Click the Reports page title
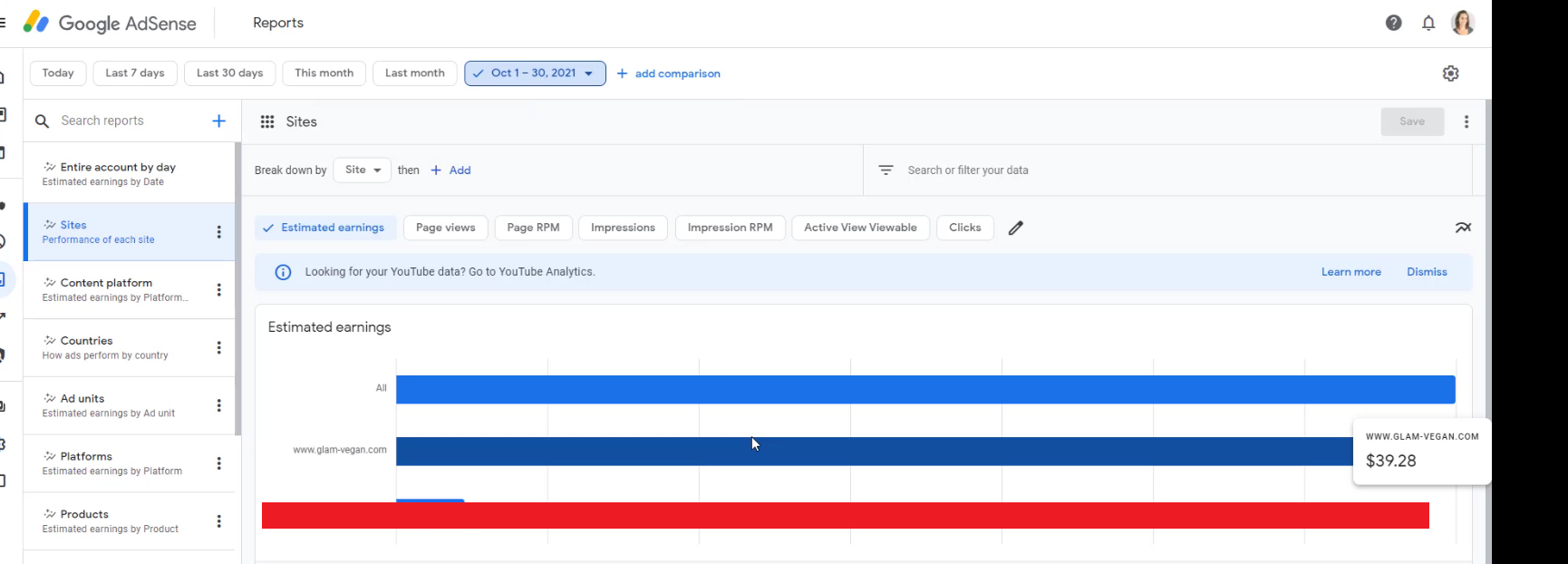This screenshot has width=1568, height=564. click(278, 23)
